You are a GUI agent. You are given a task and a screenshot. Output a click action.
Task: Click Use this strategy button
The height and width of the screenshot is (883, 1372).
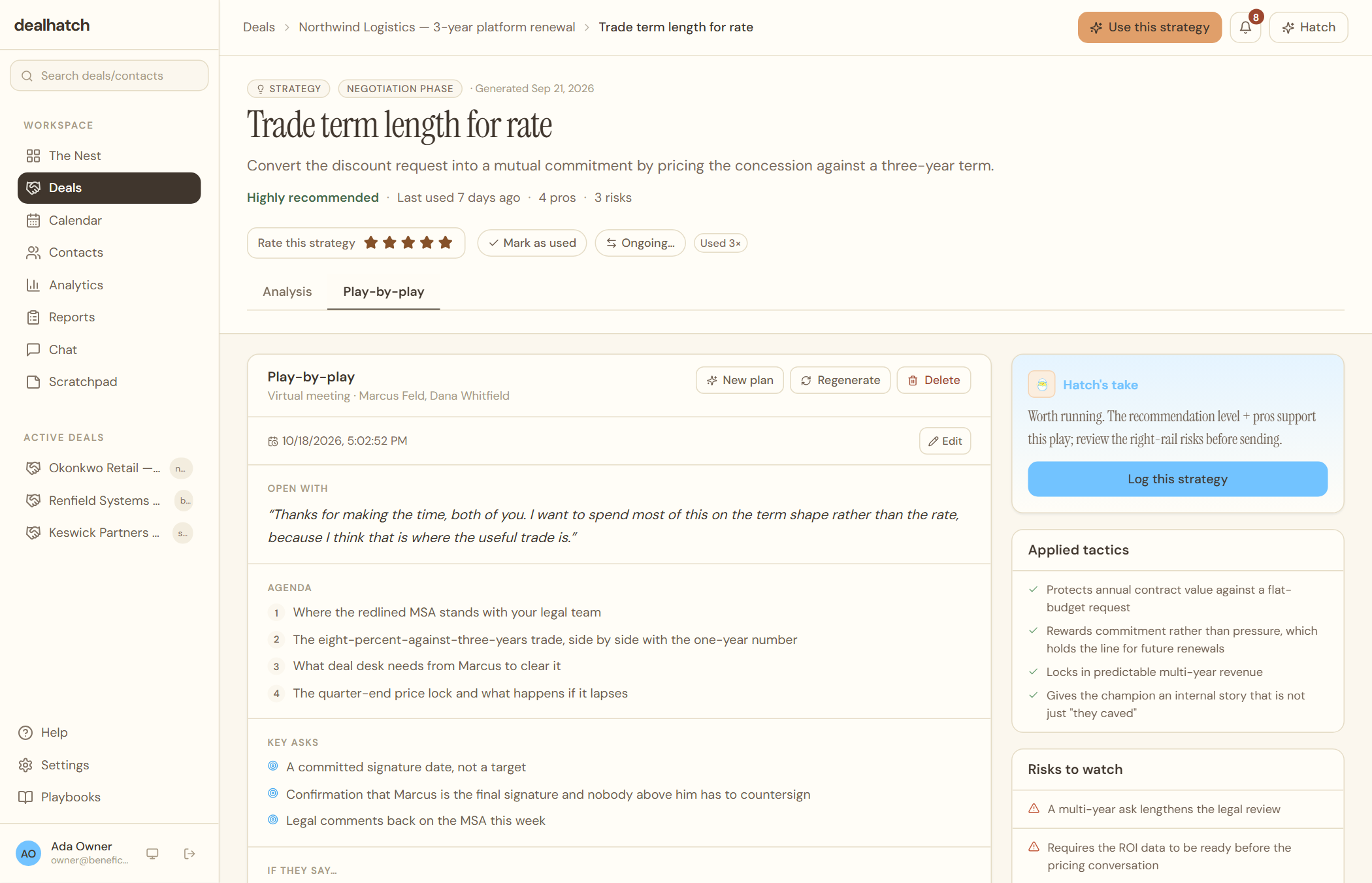coord(1150,27)
